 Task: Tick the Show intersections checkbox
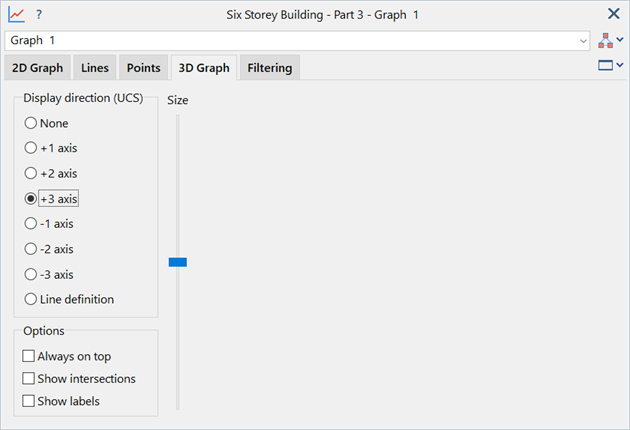(79, 379)
